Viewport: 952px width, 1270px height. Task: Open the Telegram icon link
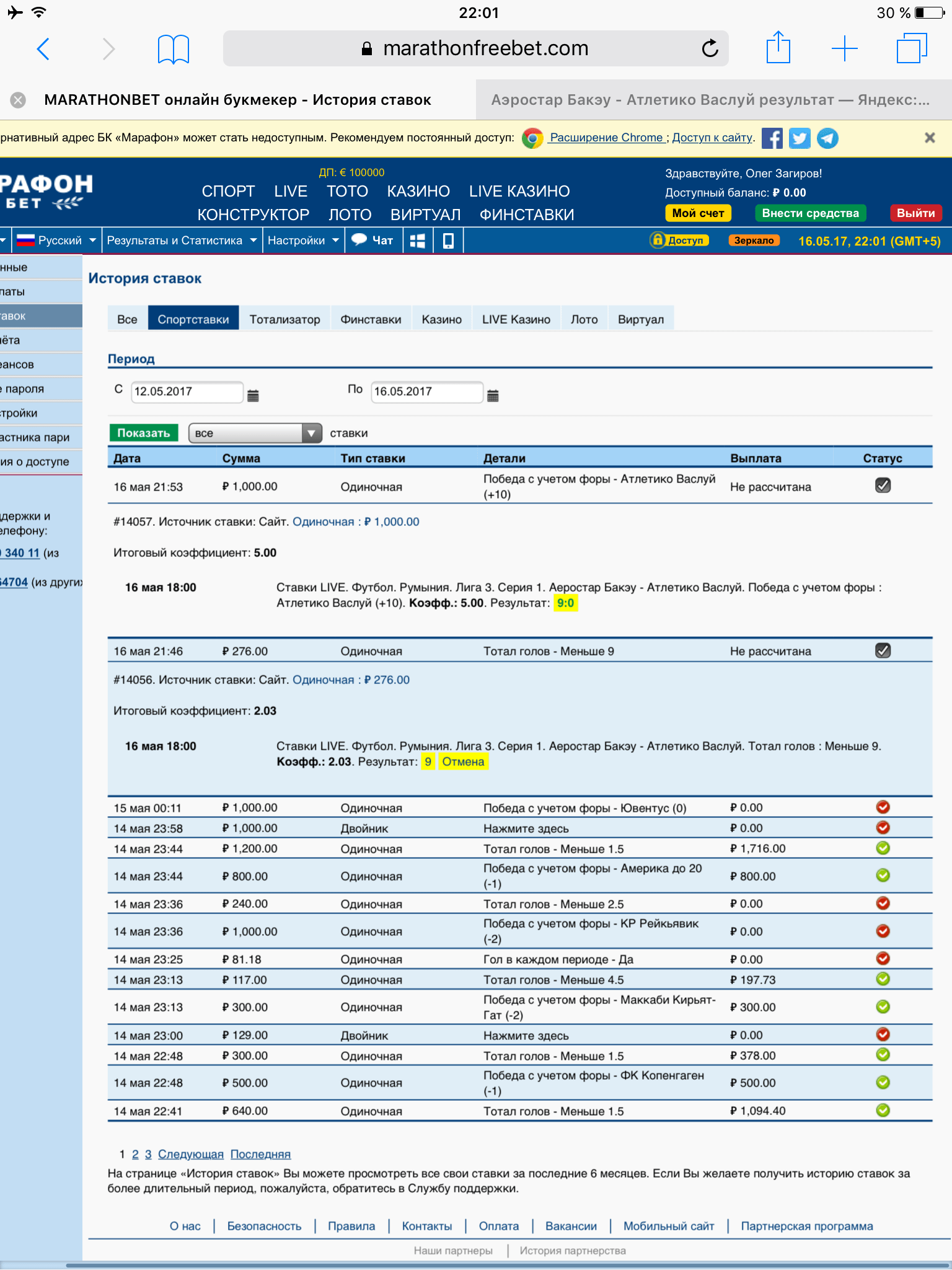click(x=827, y=138)
